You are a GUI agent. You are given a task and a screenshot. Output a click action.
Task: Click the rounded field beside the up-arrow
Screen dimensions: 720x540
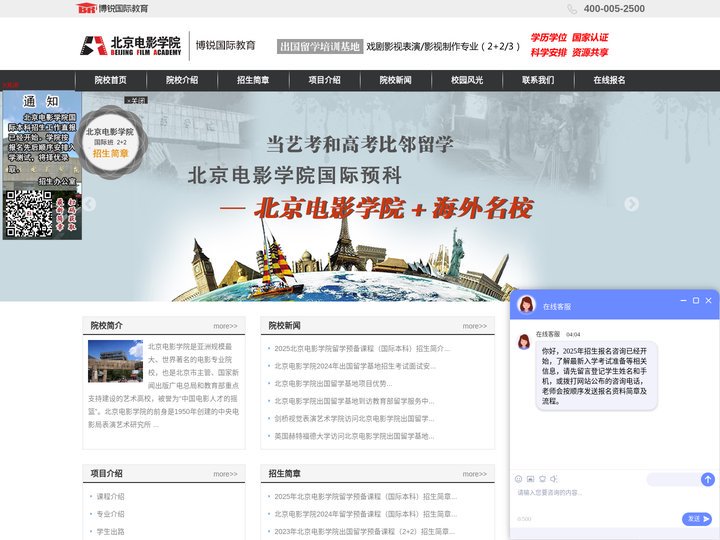(673, 479)
